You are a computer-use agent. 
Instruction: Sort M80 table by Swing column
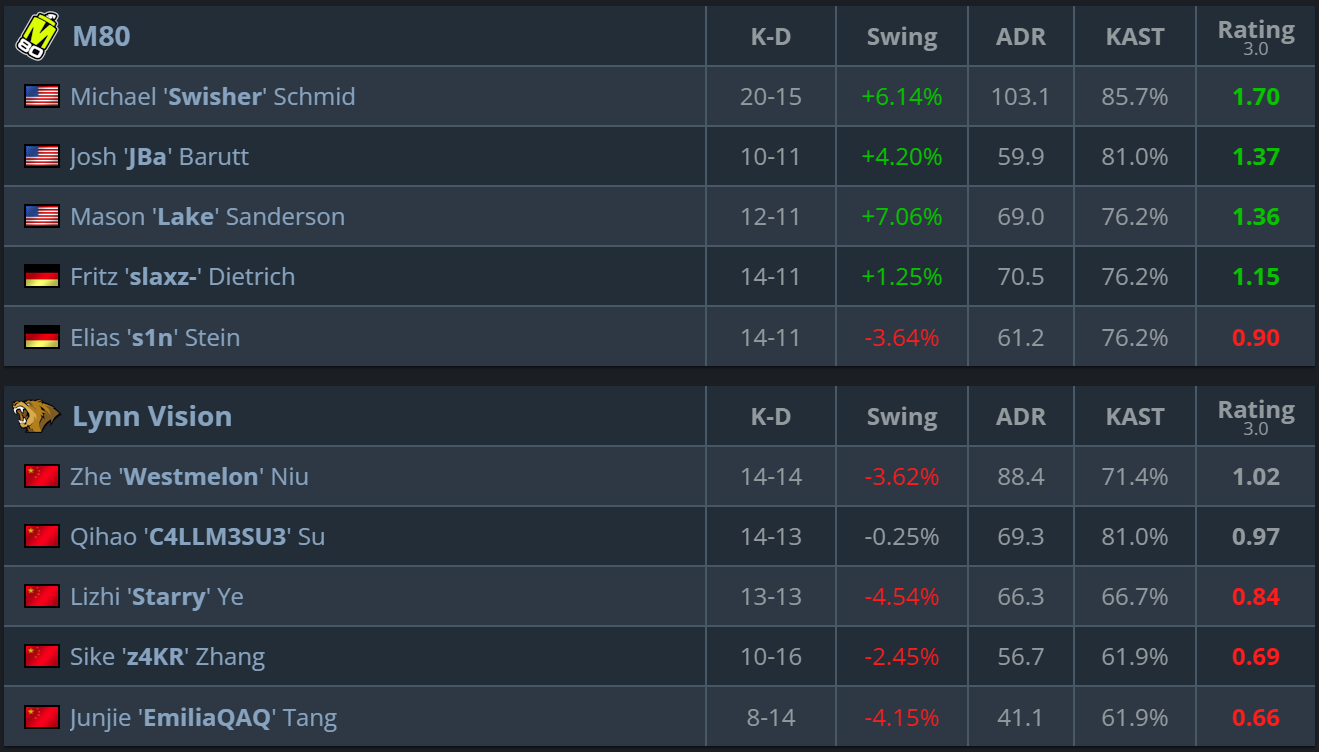pyautogui.click(x=902, y=37)
